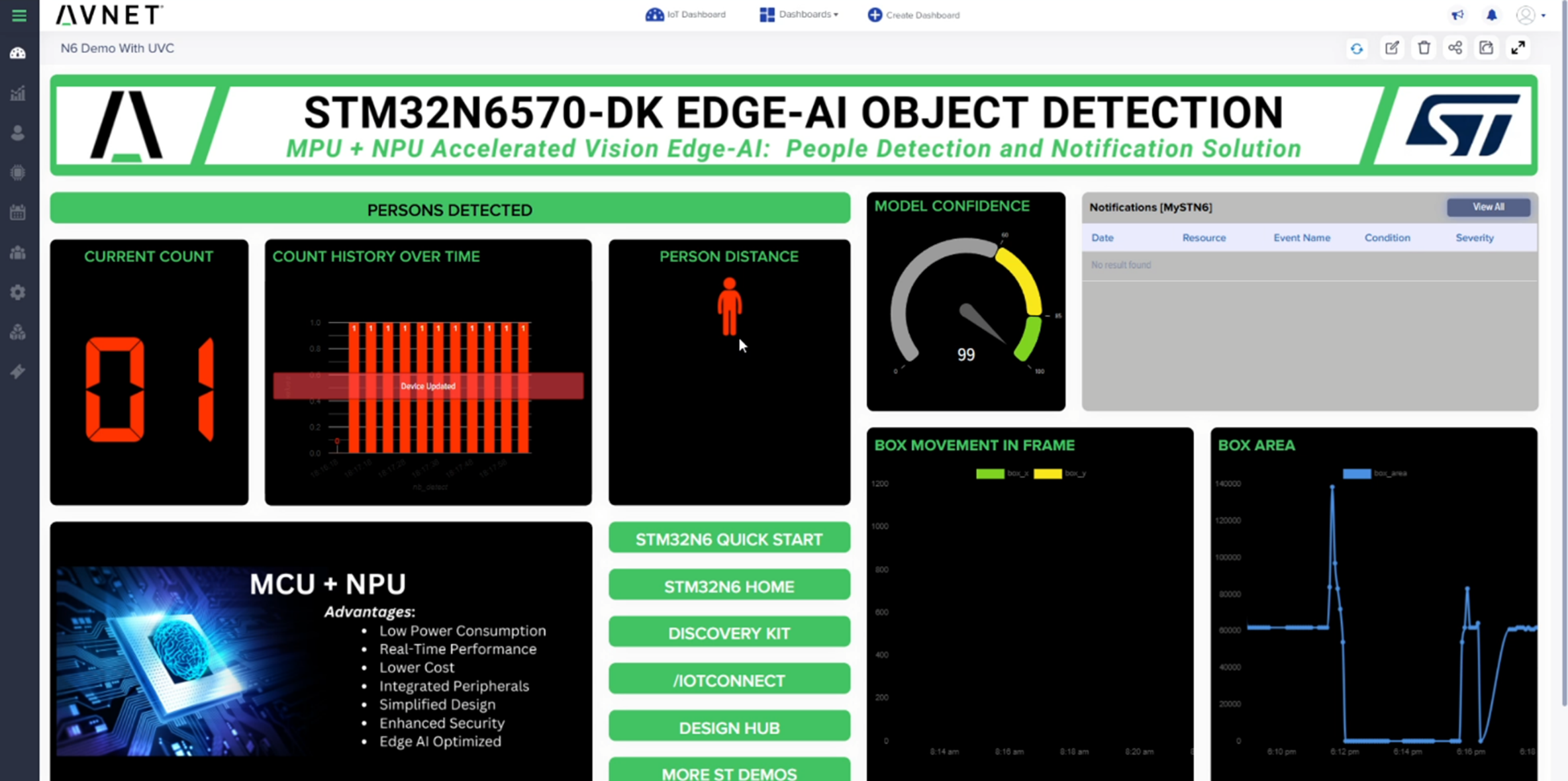Open the notifications bell icon
This screenshot has height=781, width=1568.
[1491, 15]
